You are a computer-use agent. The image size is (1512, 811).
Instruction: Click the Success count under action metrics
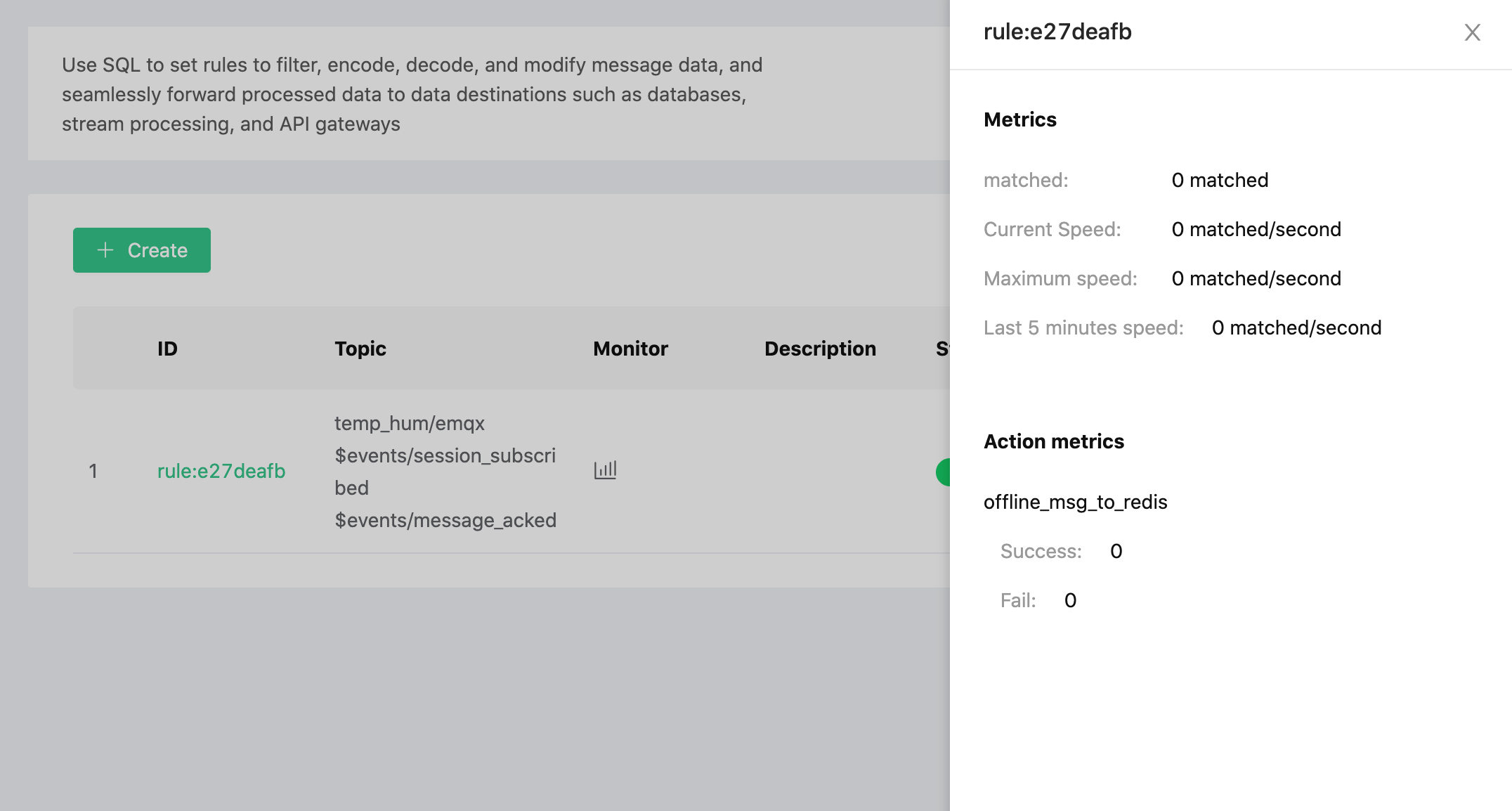pos(1116,551)
